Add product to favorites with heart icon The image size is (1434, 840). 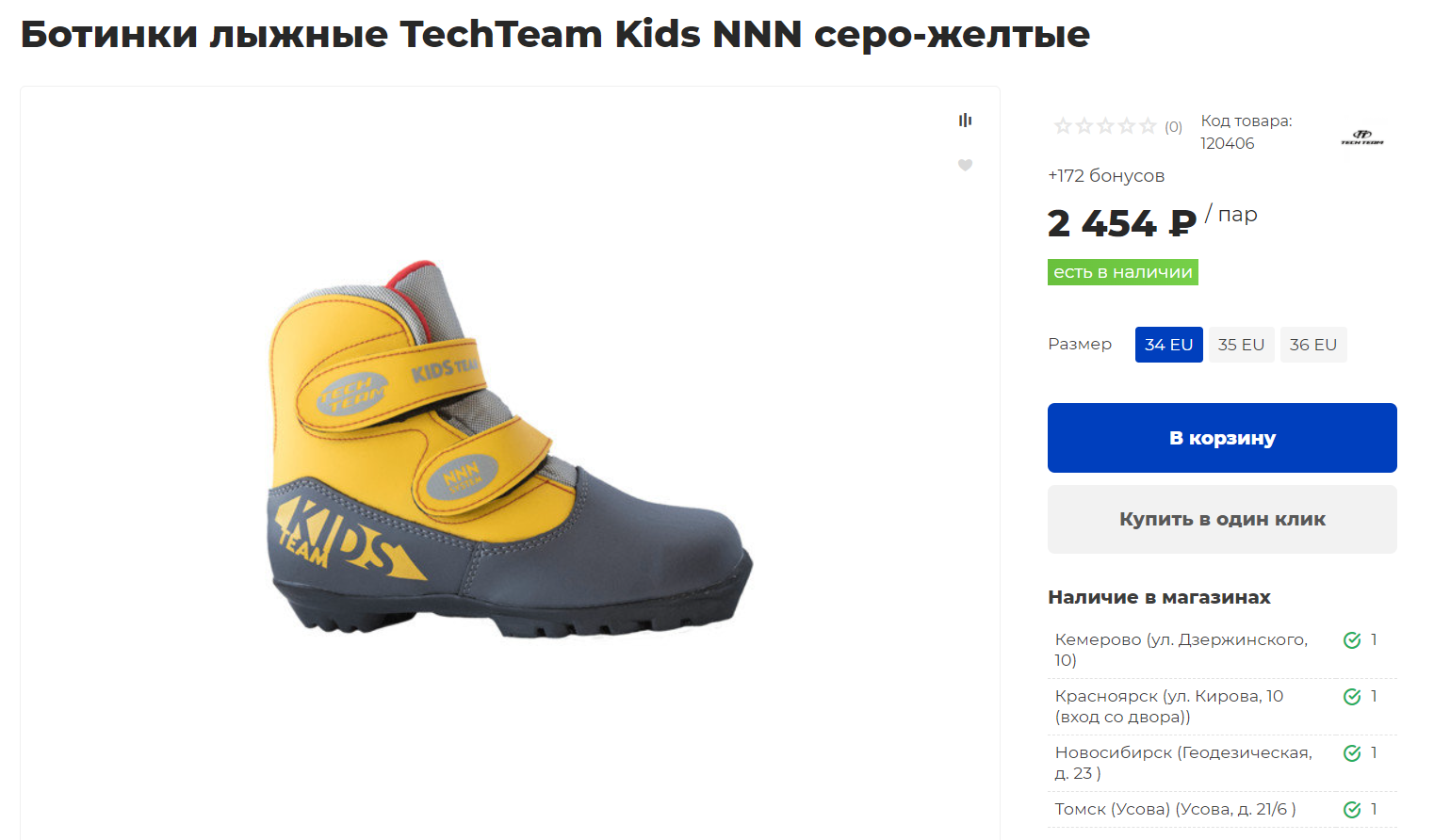(x=965, y=166)
